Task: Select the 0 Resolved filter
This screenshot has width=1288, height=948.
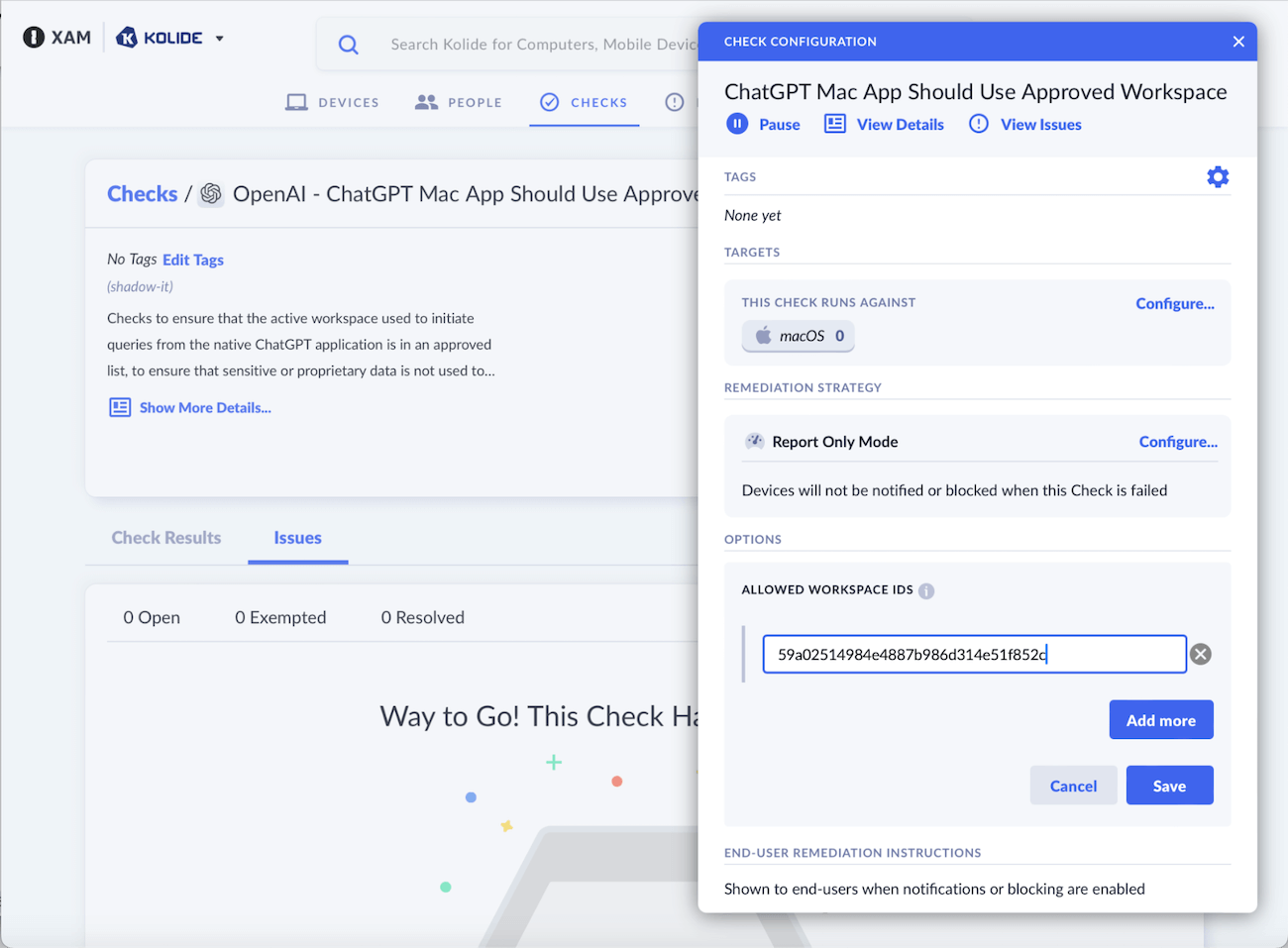Action: point(423,617)
